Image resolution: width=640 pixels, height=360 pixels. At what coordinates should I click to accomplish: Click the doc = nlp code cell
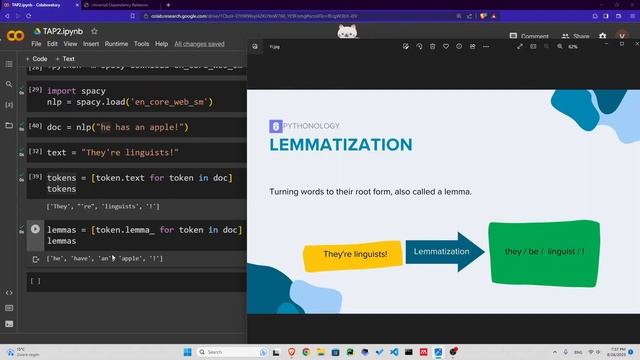click(x=136, y=127)
